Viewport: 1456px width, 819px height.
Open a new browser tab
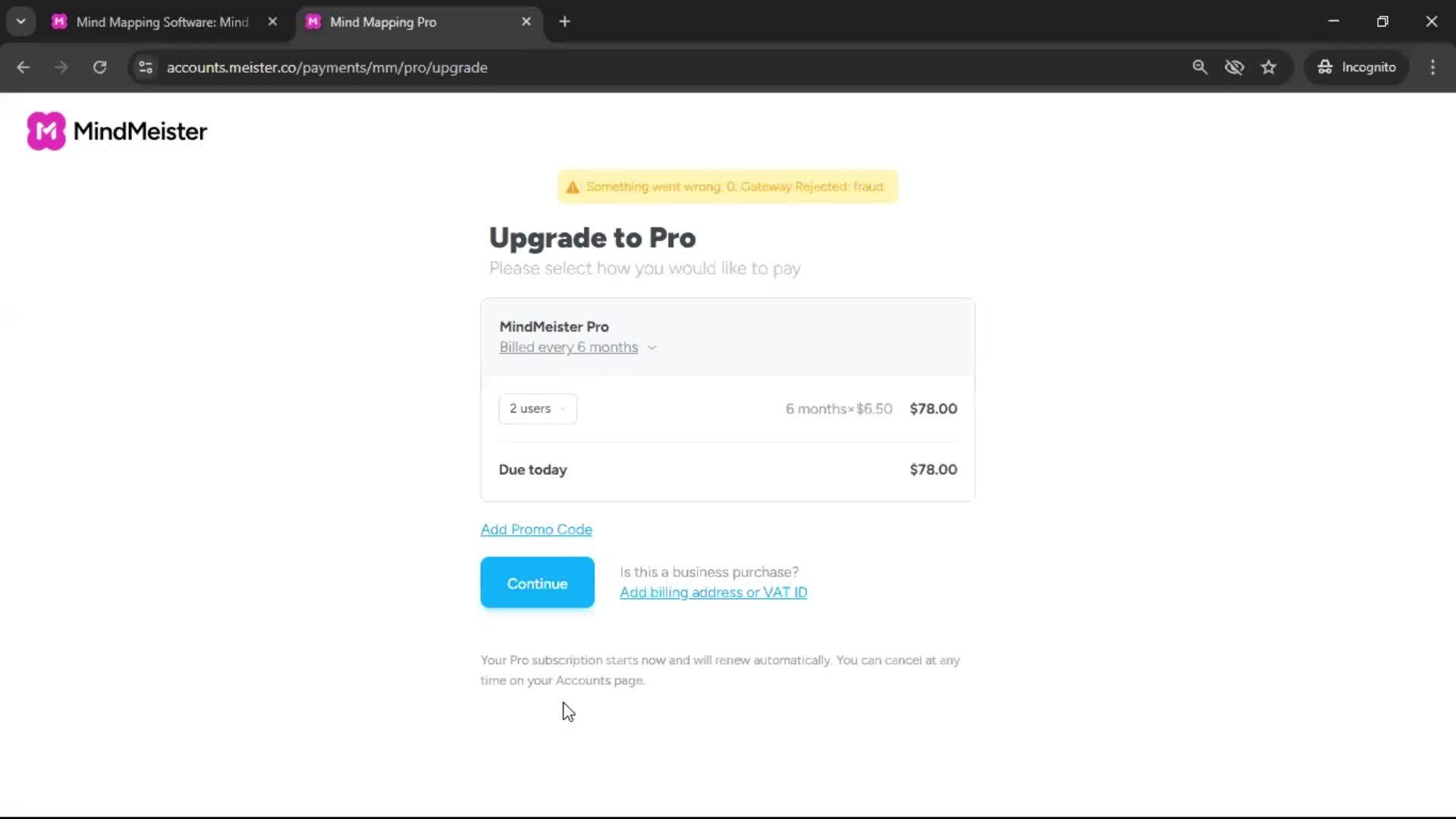[564, 22]
